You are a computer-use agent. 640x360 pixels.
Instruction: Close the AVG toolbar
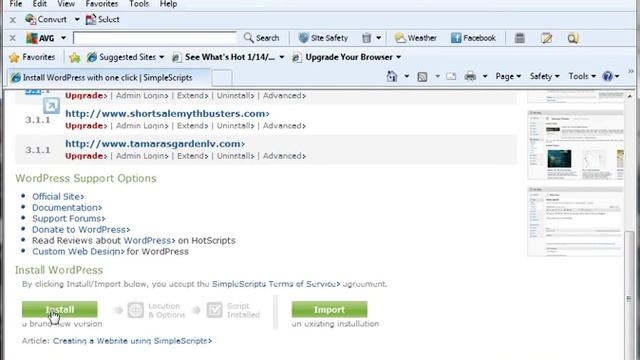13,38
